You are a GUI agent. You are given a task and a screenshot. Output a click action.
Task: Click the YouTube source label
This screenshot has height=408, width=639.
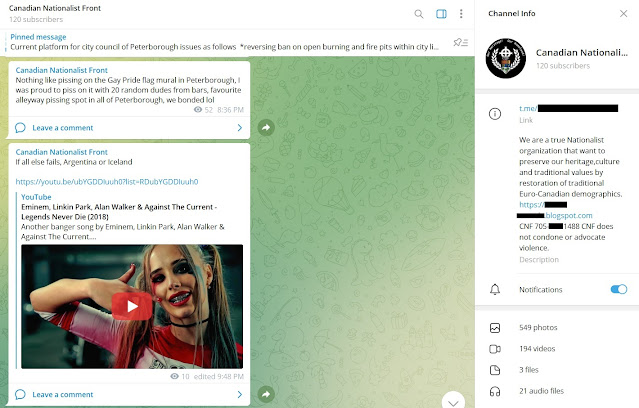[x=36, y=197]
